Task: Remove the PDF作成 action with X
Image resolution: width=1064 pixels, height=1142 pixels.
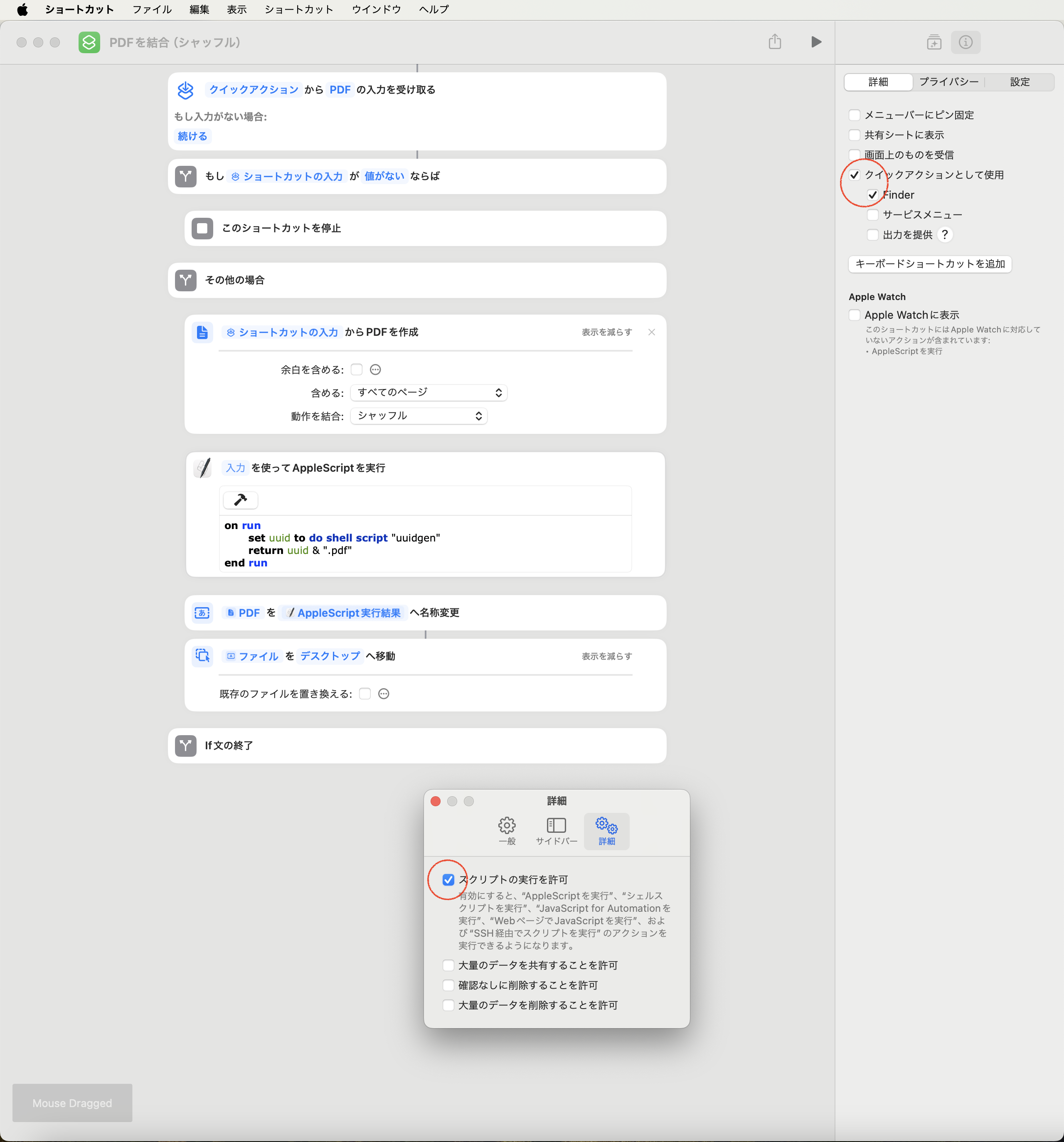Action: pos(652,332)
